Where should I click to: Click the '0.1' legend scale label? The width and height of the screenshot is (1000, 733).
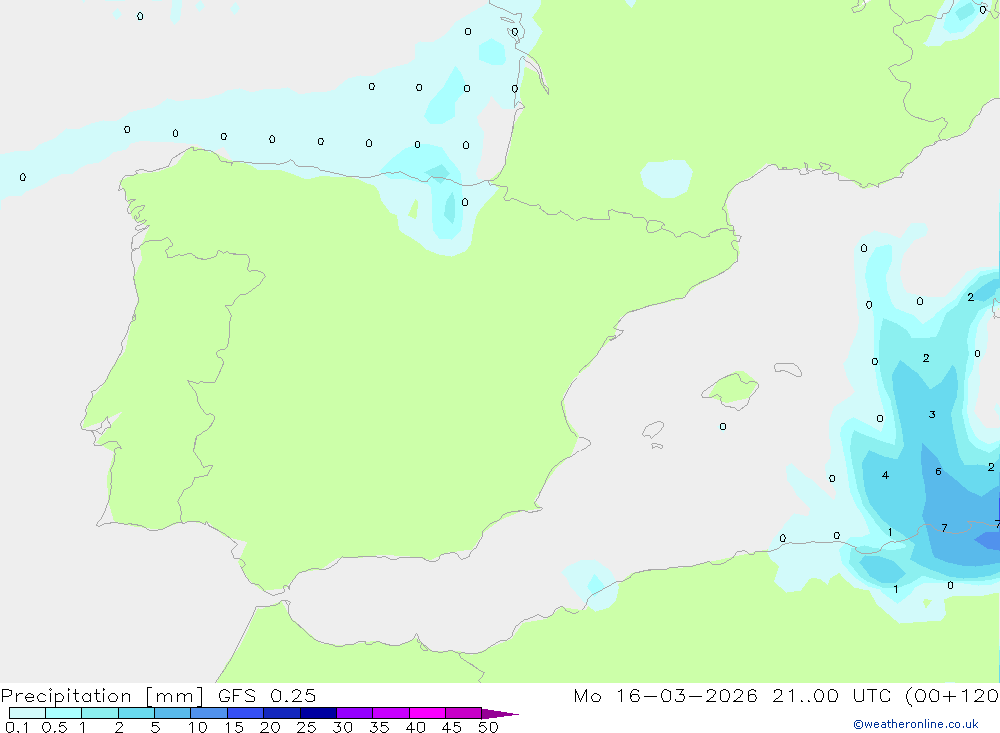[17, 727]
